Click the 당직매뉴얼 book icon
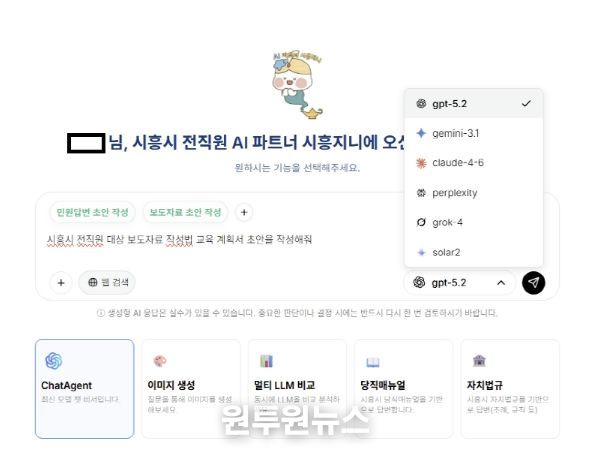591x463 pixels. [373, 362]
